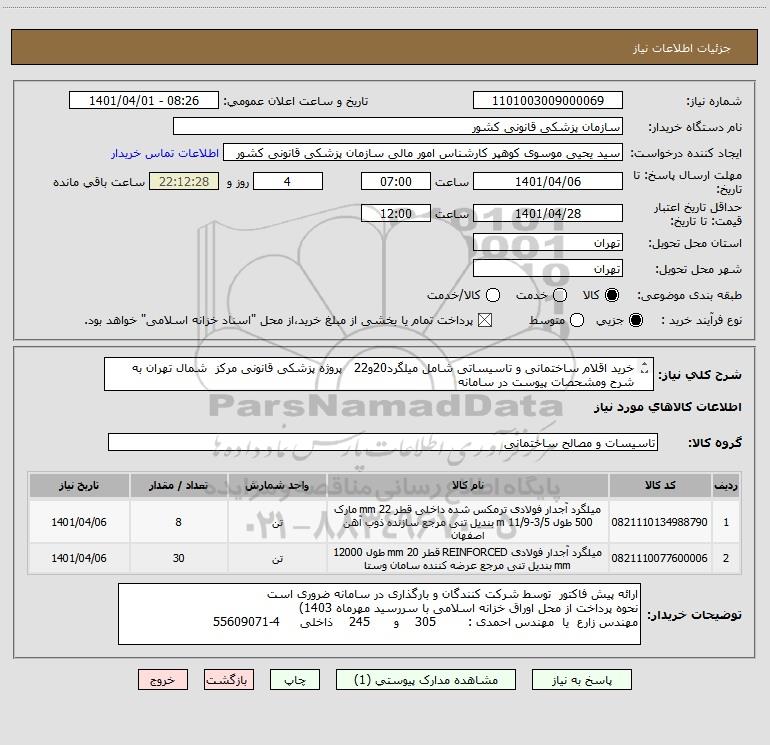This screenshot has width=770, height=745.
Task: Select the کالا/خدمت radio button
Action: (493, 295)
